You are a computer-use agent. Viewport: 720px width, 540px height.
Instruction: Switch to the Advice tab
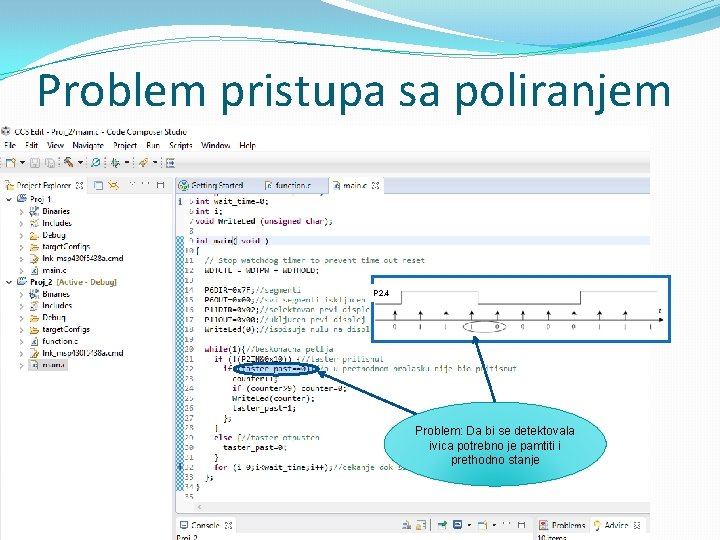pos(617,525)
